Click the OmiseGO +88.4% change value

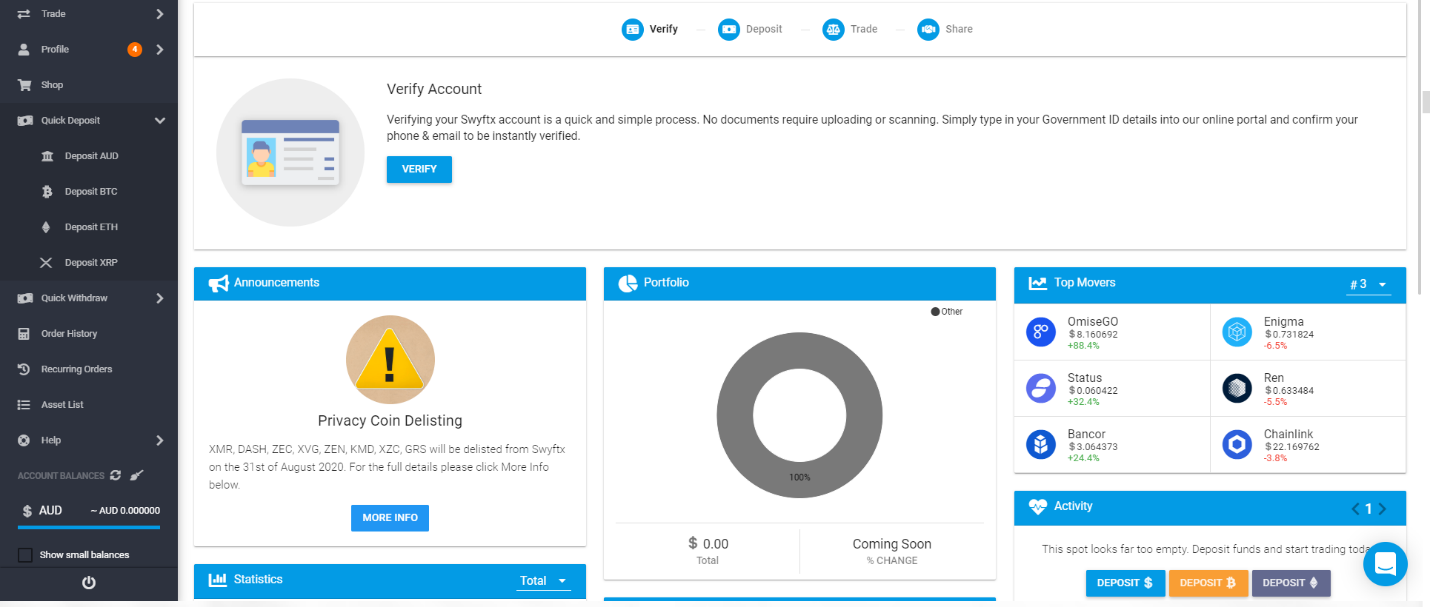click(x=1083, y=346)
